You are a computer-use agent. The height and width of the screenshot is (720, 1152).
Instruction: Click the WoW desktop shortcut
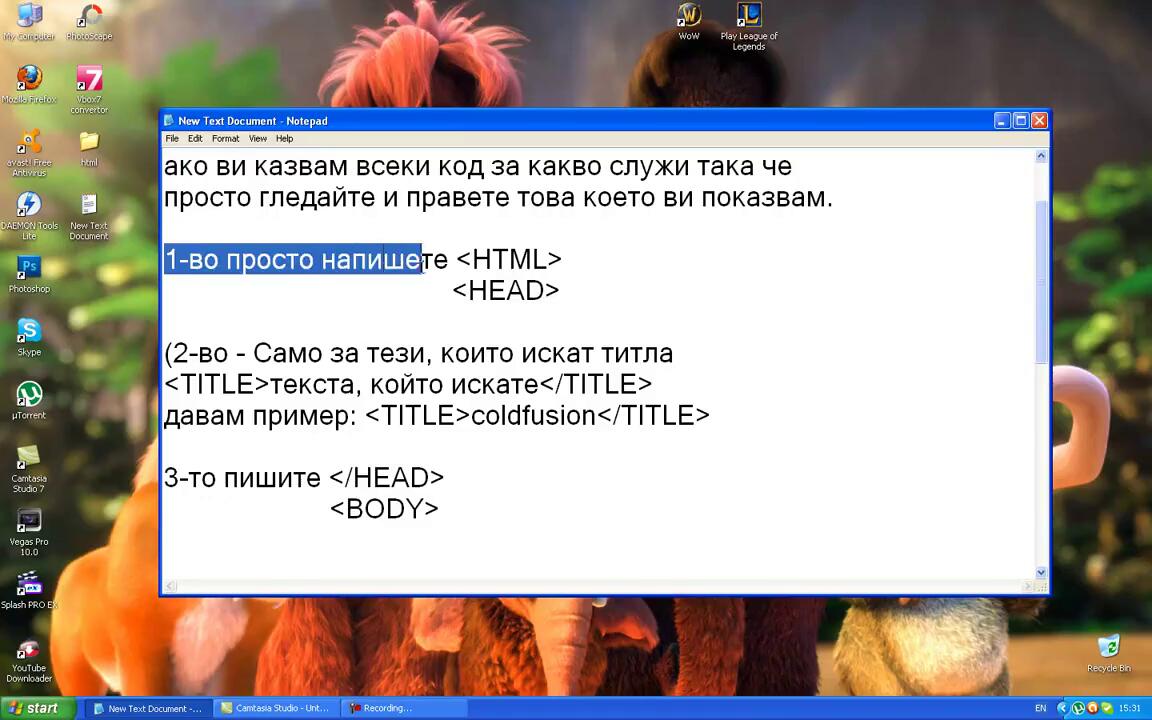[689, 16]
